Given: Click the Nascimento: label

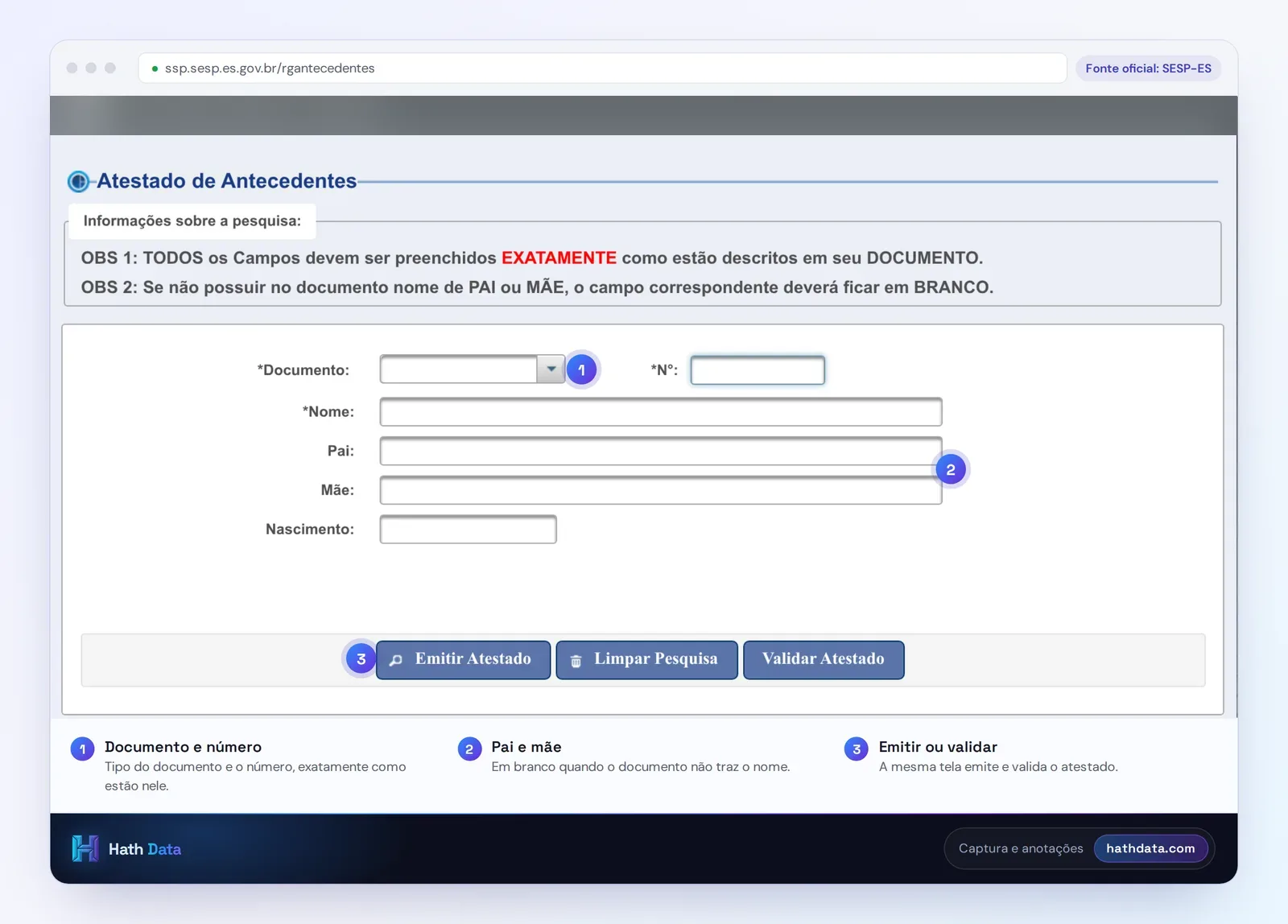Looking at the screenshot, I should [310, 529].
